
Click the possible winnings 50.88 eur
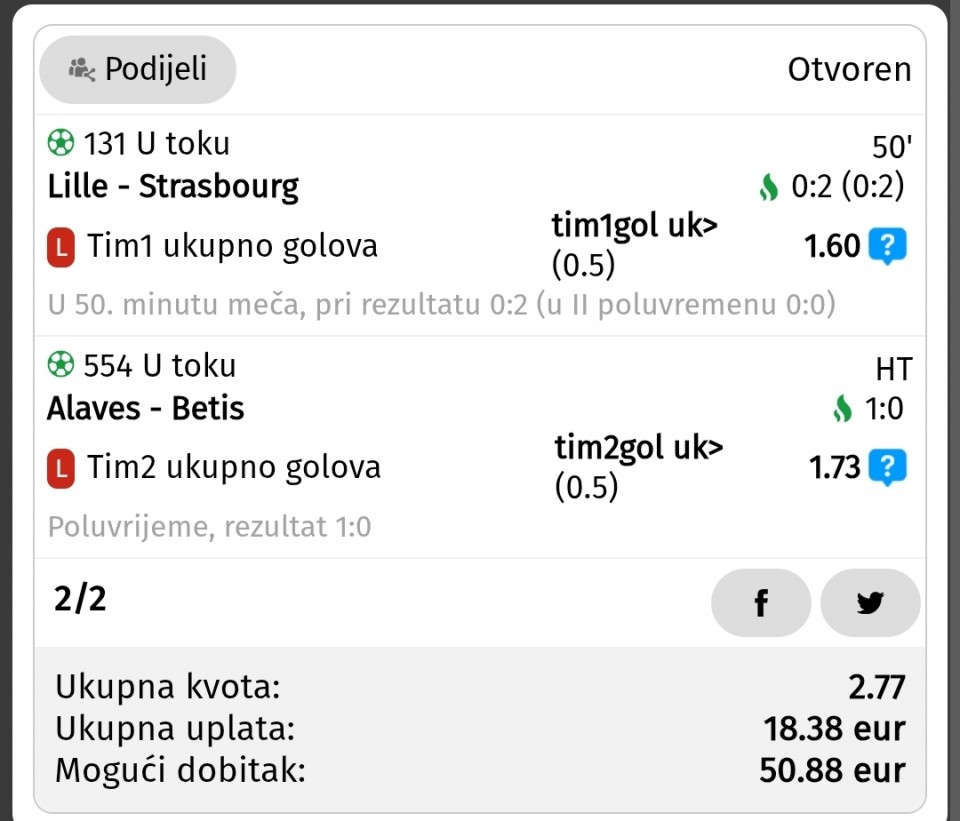click(832, 771)
